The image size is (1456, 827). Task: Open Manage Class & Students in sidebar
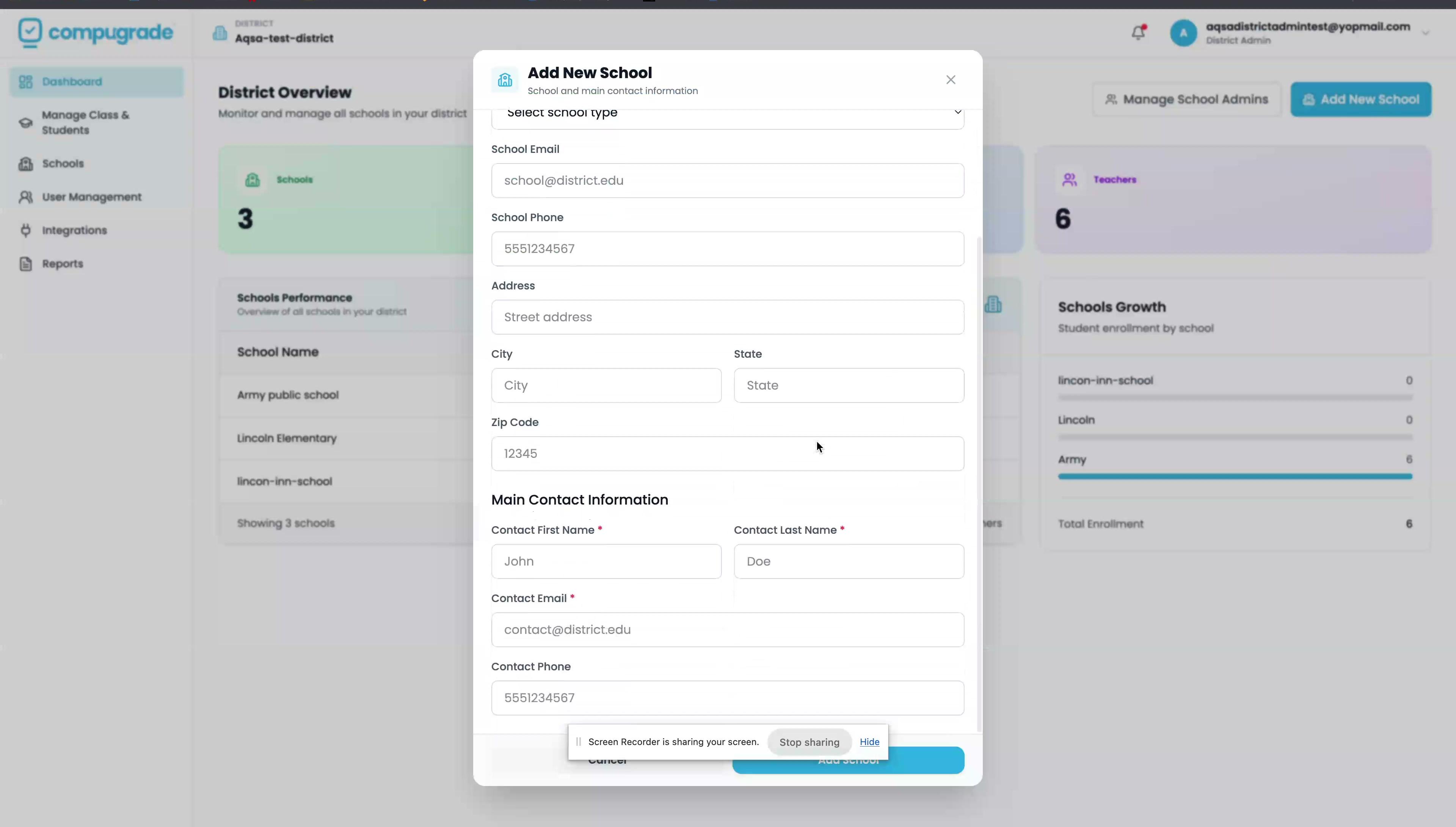[x=97, y=123]
